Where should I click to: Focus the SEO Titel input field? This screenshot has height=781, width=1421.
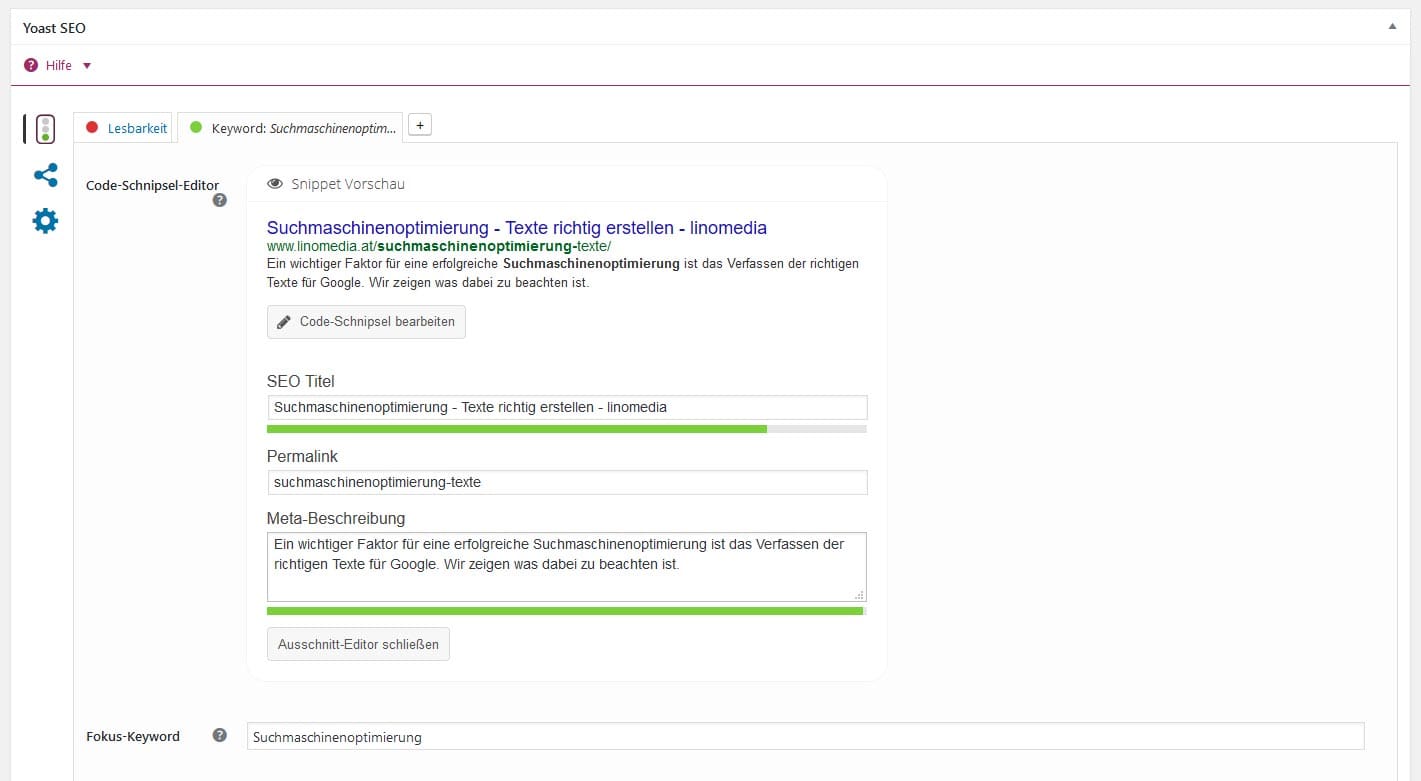(x=567, y=407)
